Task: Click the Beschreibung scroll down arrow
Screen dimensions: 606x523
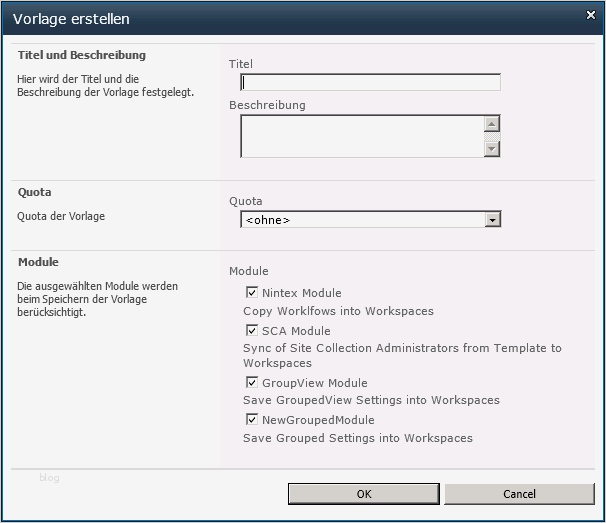Action: tap(491, 148)
